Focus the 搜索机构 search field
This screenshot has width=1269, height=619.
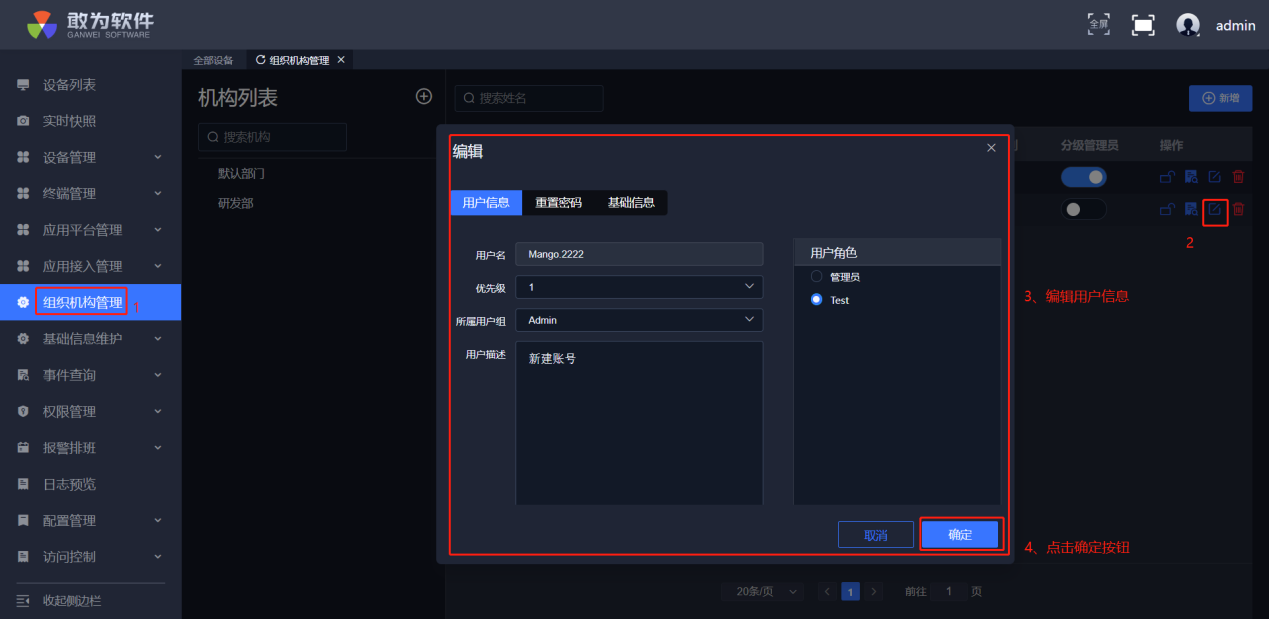point(272,137)
